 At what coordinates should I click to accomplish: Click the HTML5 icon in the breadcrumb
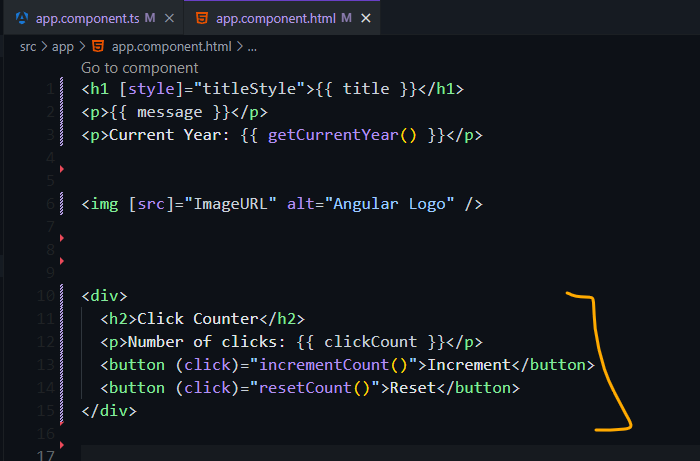pyautogui.click(x=98, y=46)
